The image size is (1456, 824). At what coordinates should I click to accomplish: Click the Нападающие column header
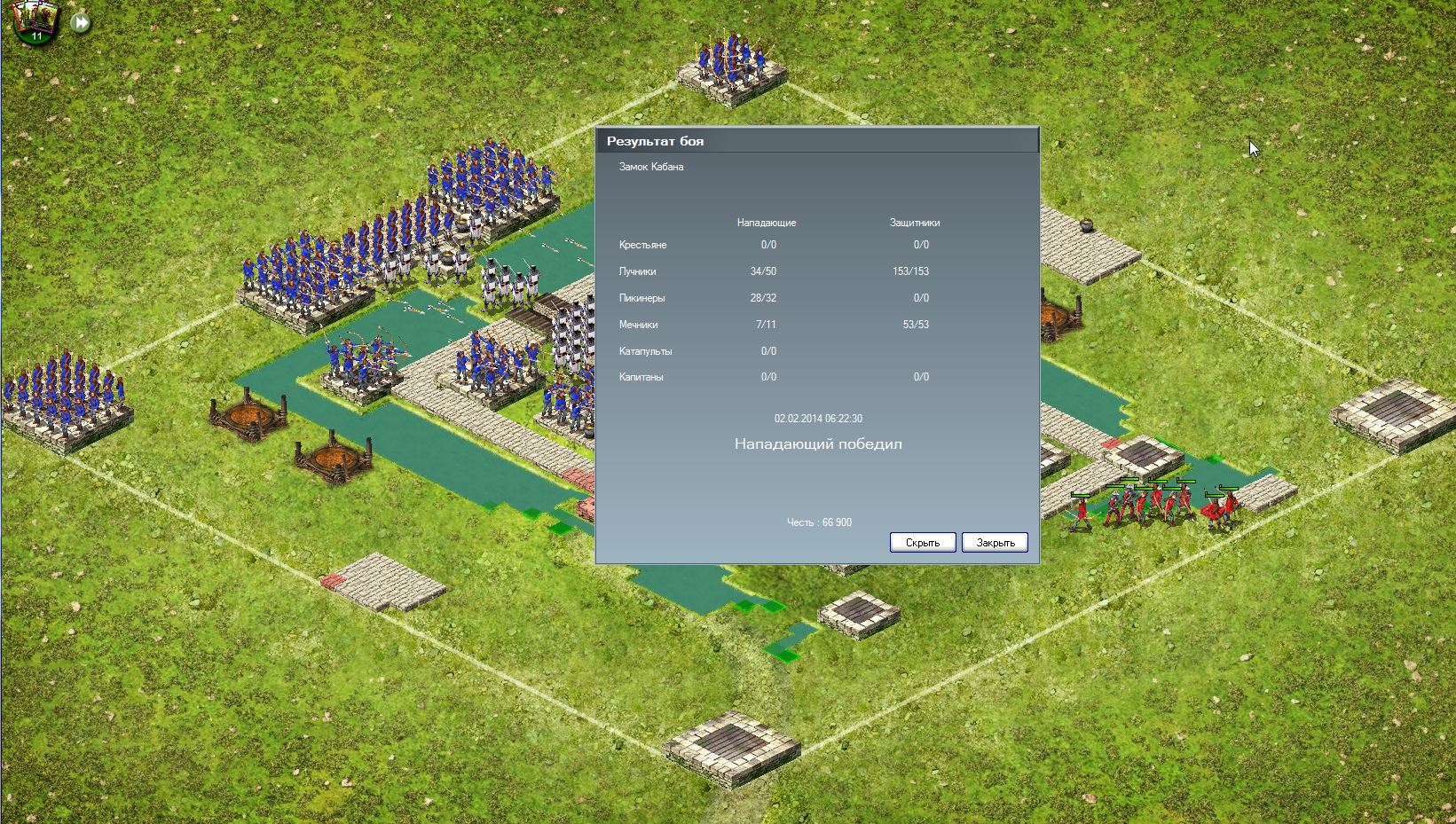(767, 223)
